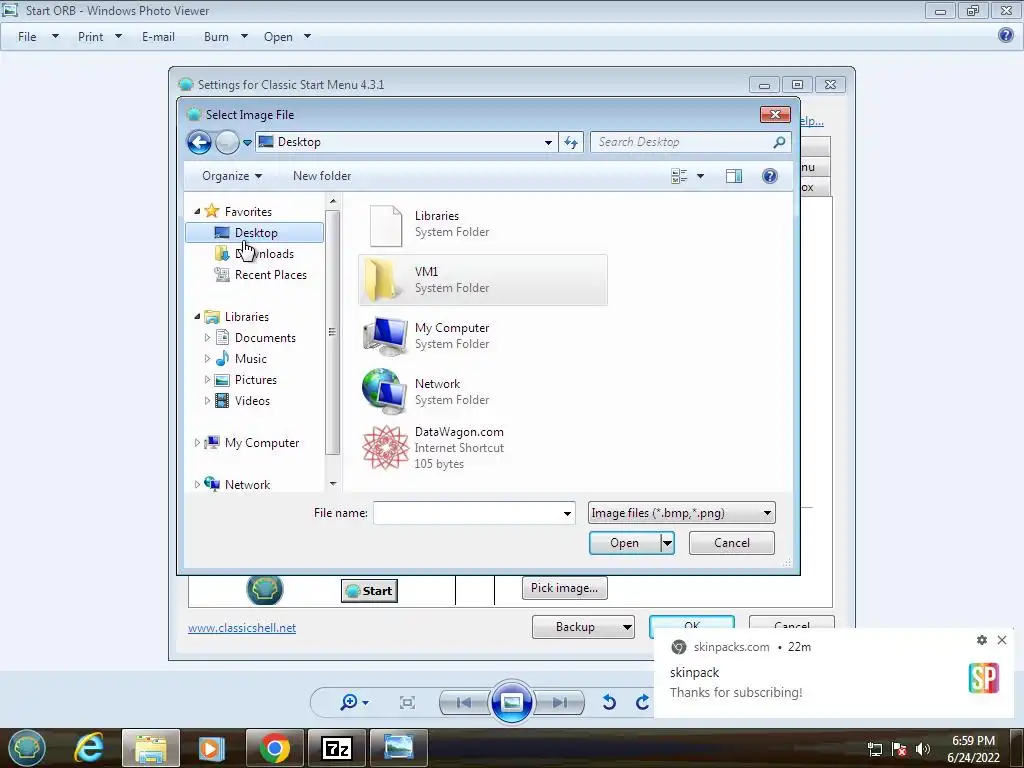Image resolution: width=1024 pixels, height=768 pixels.
Task: Collapse the Libraries tree node
Action: tap(197, 316)
